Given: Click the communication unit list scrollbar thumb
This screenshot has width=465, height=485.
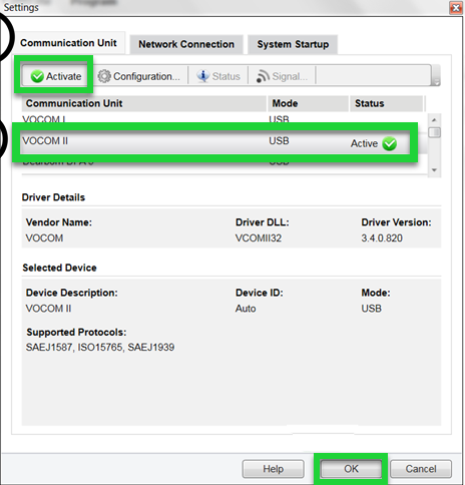Looking at the screenshot, I should (434, 132).
